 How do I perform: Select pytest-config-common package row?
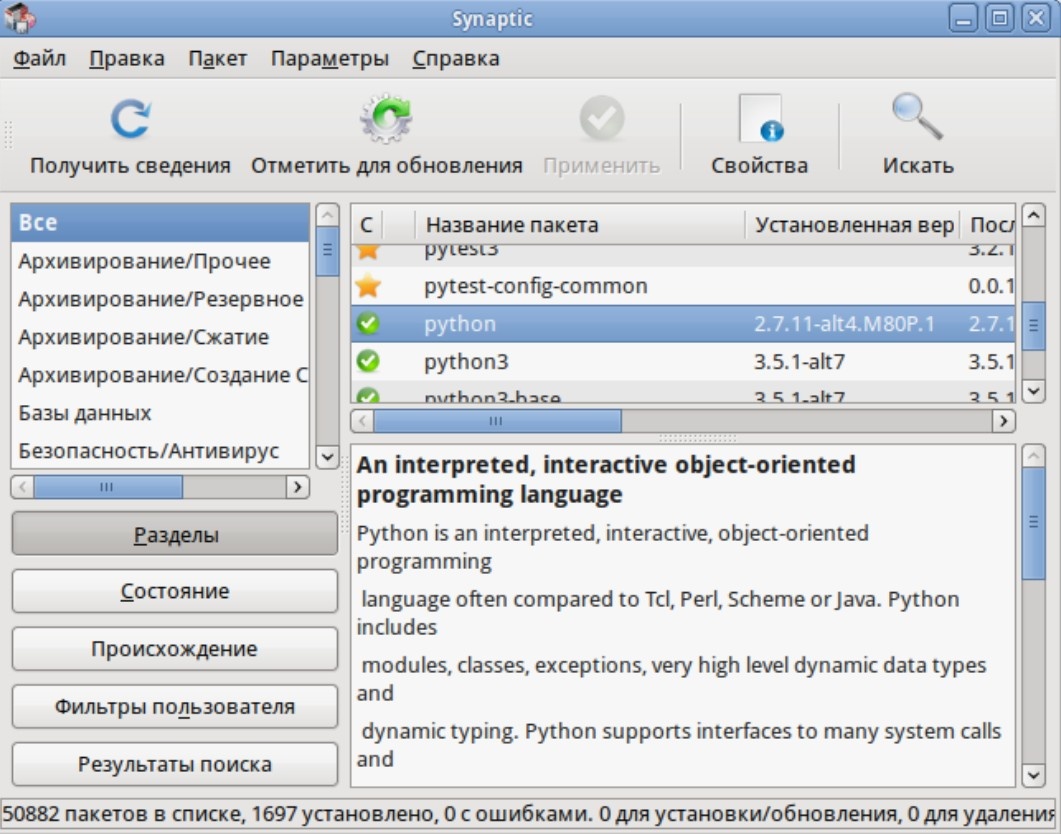click(683, 285)
